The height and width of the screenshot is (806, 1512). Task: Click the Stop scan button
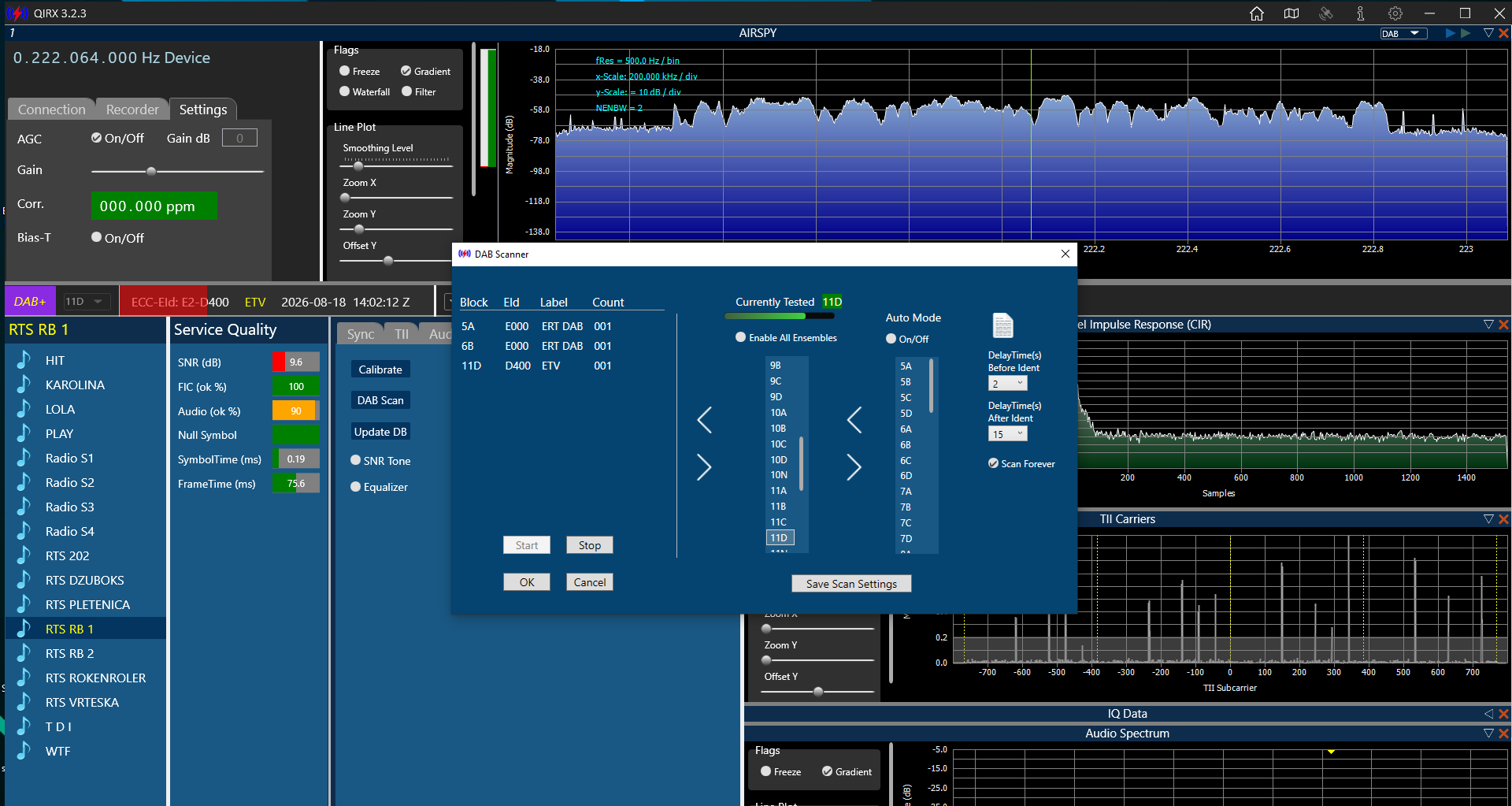pos(589,545)
